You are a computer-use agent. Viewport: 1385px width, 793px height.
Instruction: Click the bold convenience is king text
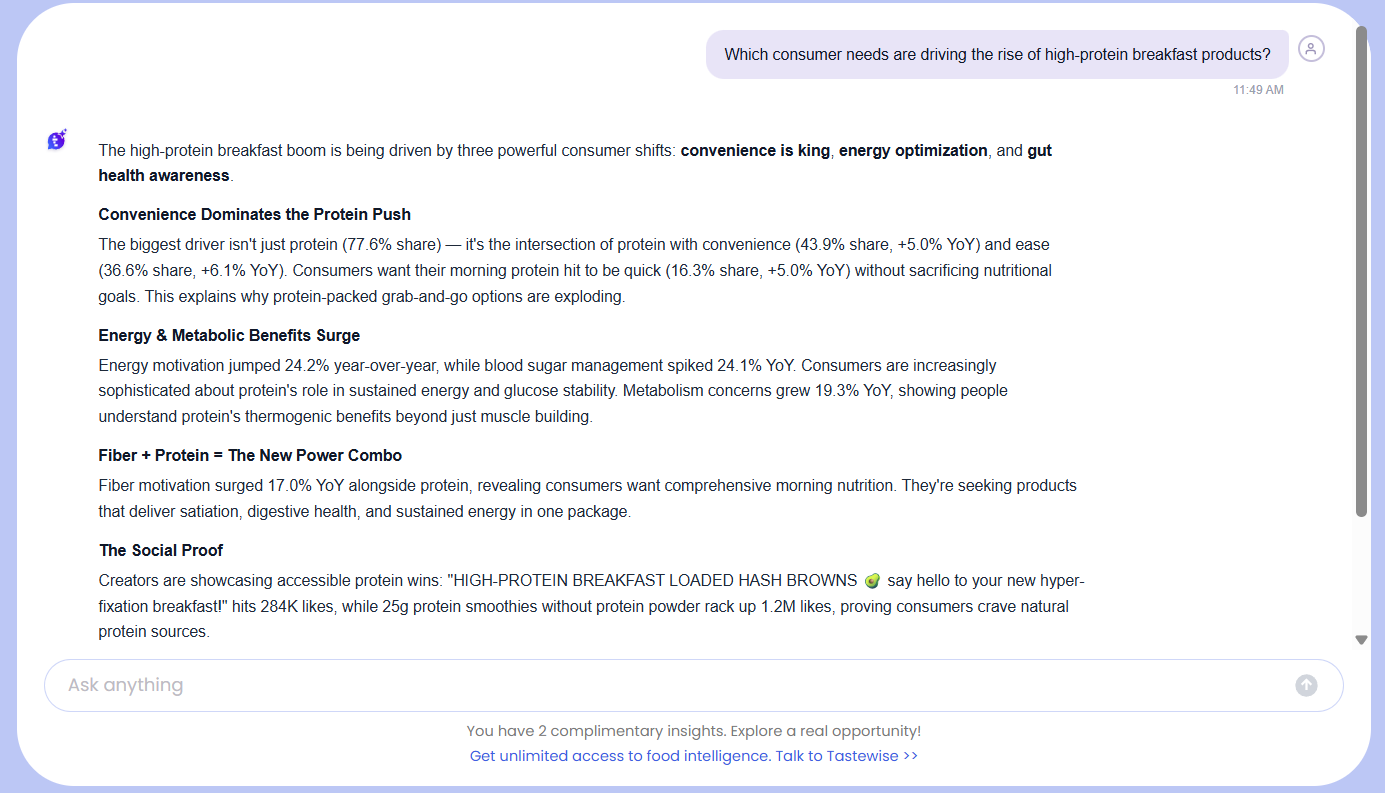coord(755,151)
